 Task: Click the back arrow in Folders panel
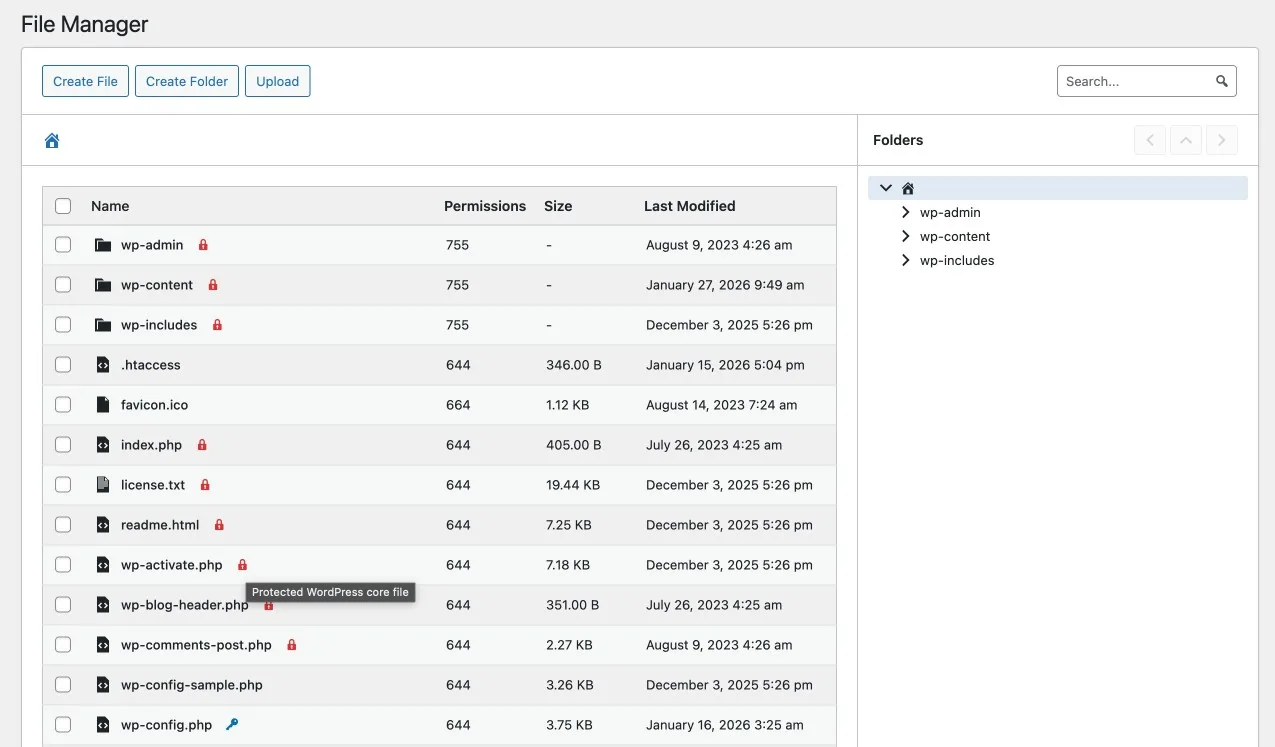(1150, 140)
